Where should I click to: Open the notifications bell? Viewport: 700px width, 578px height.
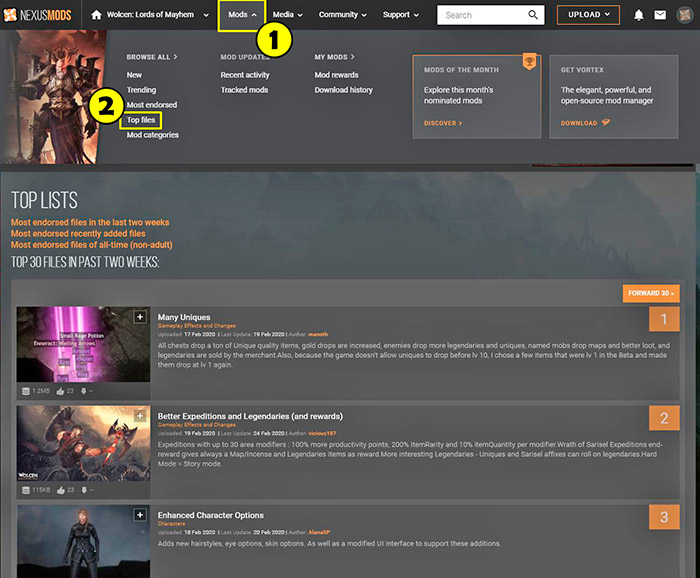[x=639, y=15]
